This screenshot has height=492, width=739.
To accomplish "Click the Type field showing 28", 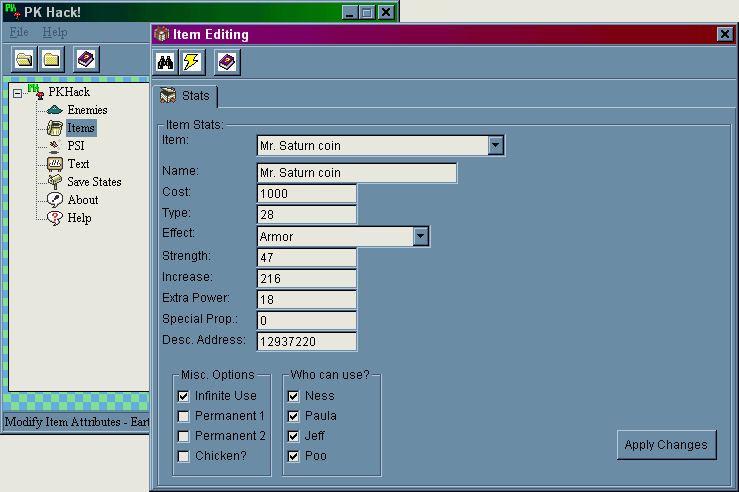I will (307, 215).
